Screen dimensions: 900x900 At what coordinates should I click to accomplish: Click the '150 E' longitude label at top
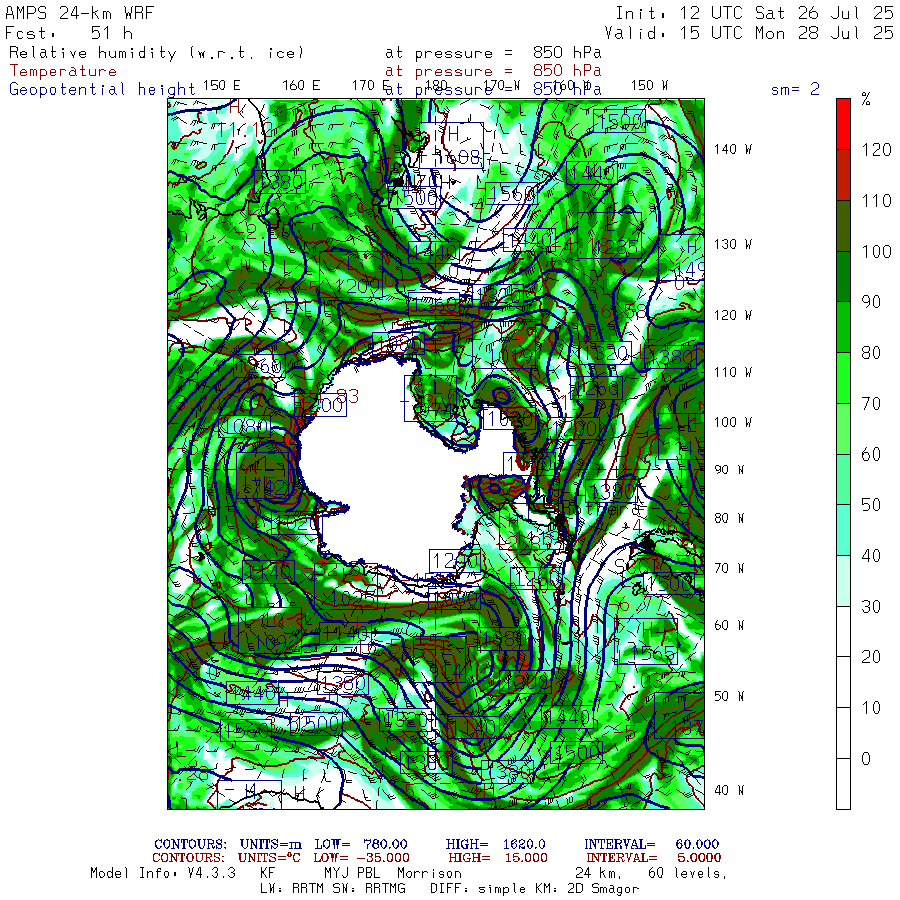pyautogui.click(x=222, y=86)
